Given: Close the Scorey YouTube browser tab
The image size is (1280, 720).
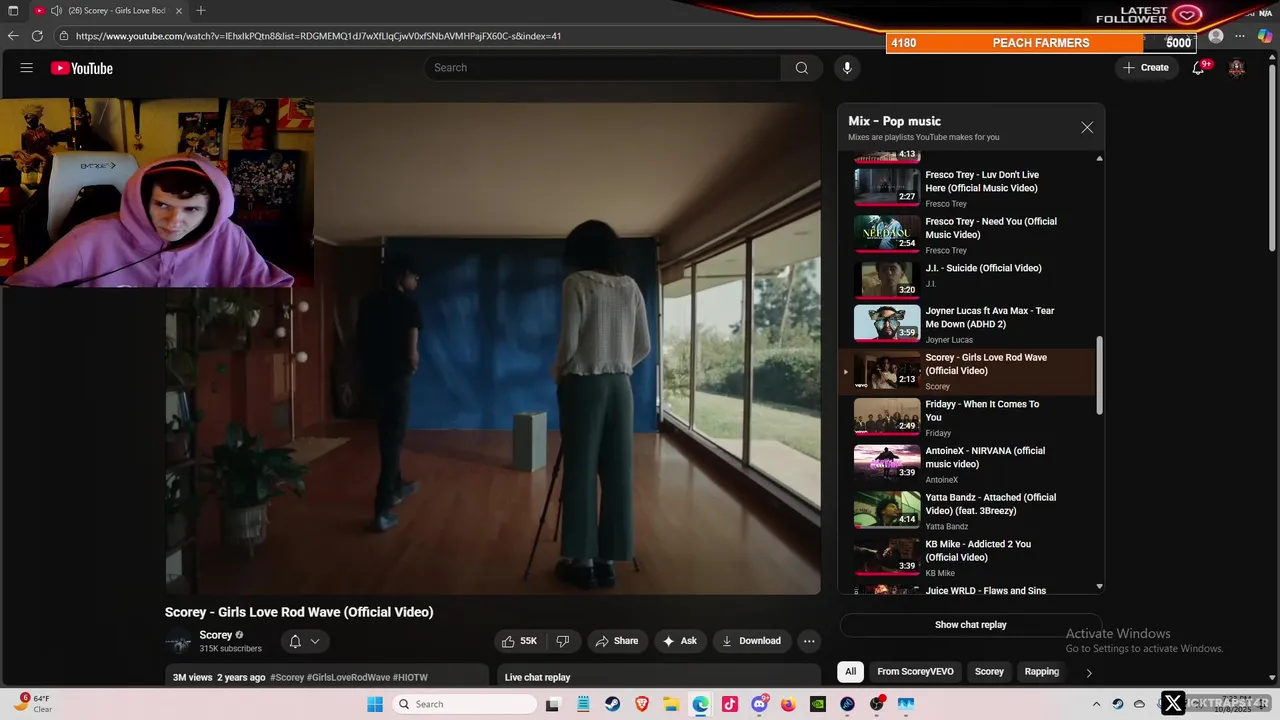Looking at the screenshot, I should tap(177, 11).
